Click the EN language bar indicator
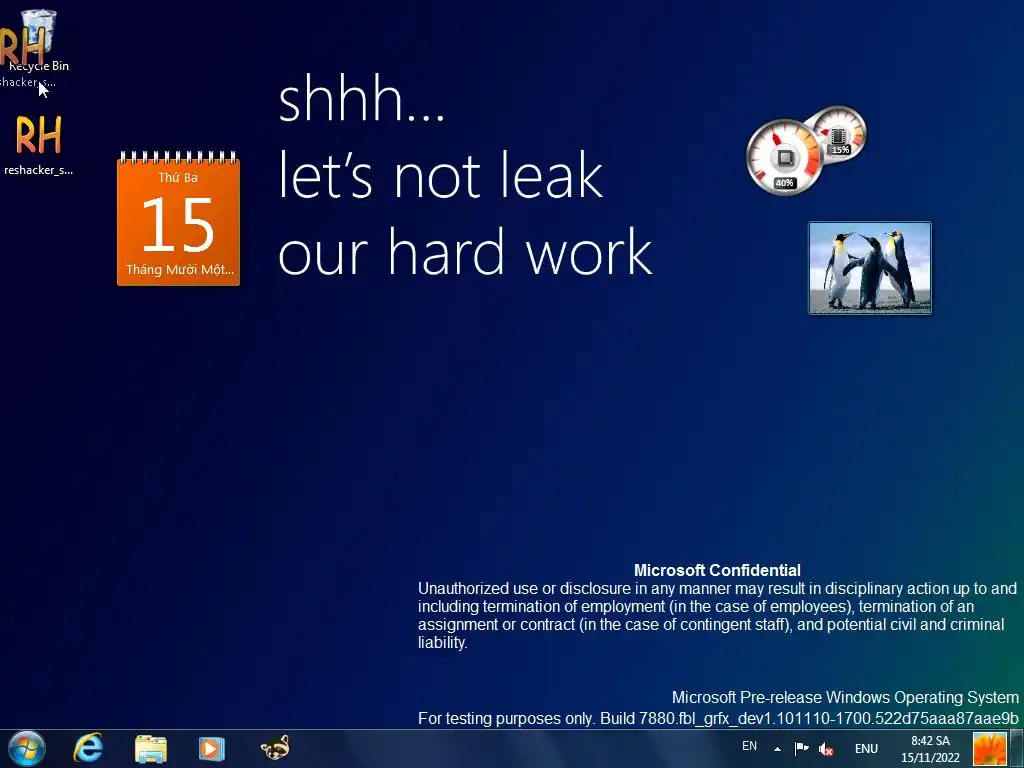This screenshot has width=1024, height=768. (x=749, y=746)
